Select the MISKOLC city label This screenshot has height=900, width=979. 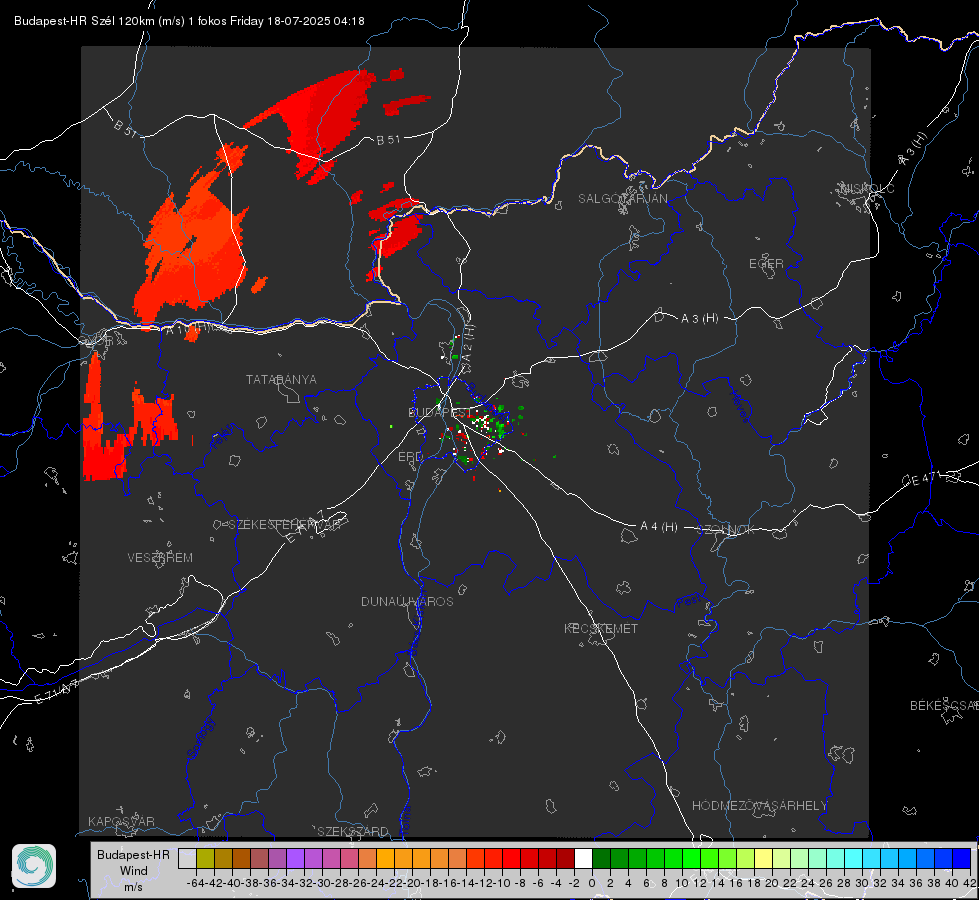[x=867, y=188]
